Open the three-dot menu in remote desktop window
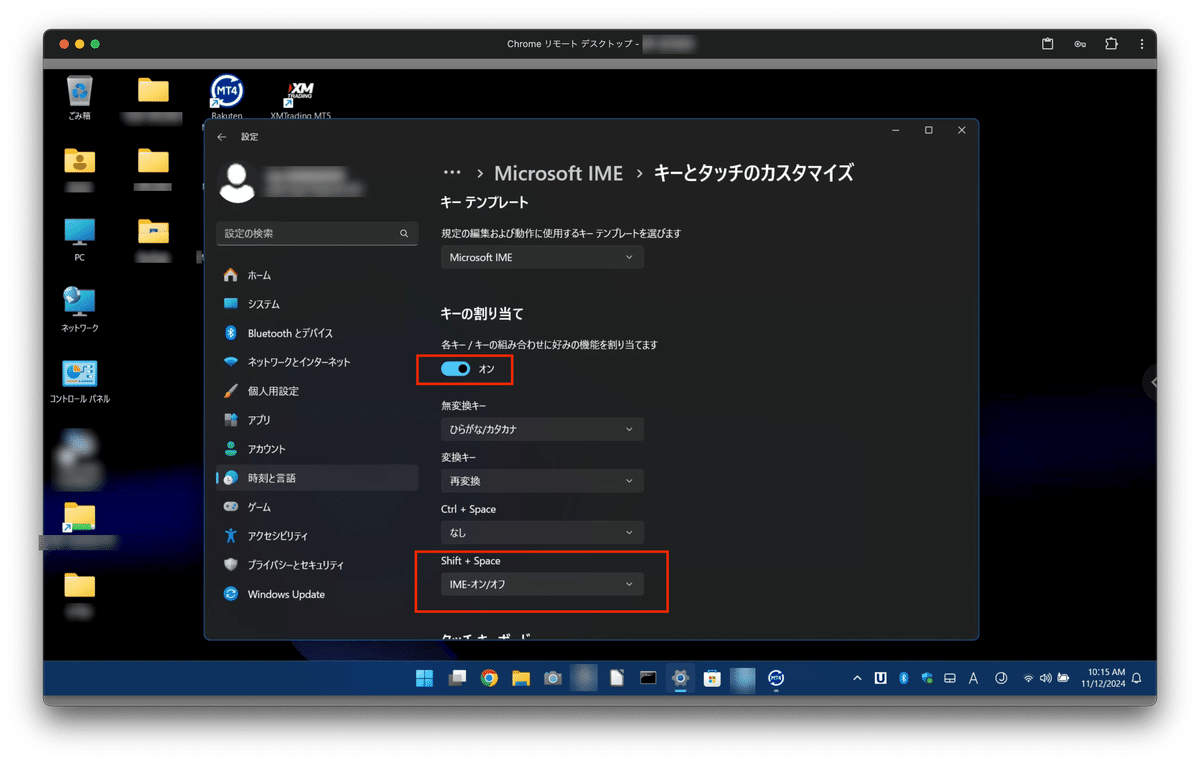Viewport: 1200px width, 763px height. tap(1142, 44)
